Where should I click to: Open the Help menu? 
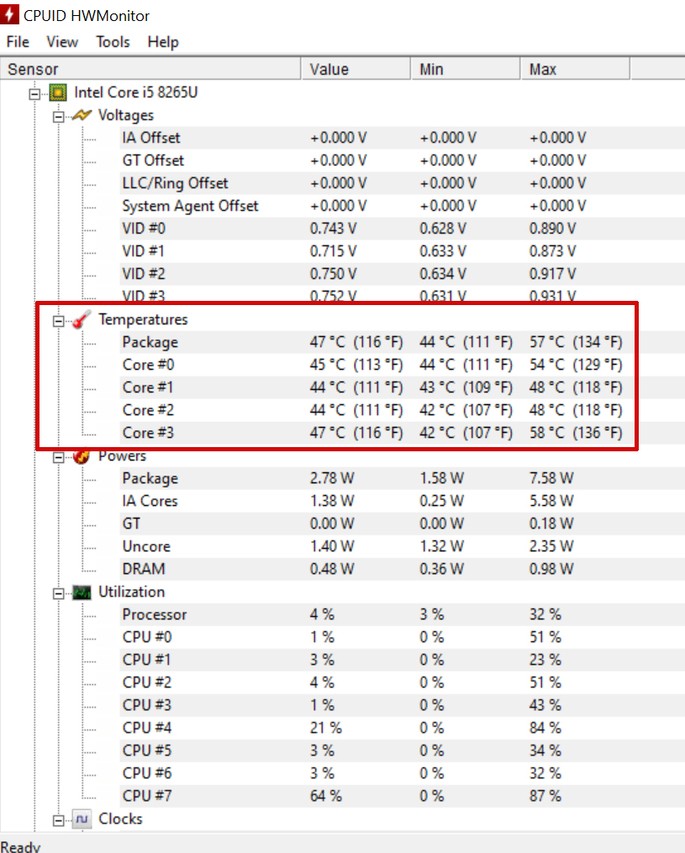pos(163,42)
